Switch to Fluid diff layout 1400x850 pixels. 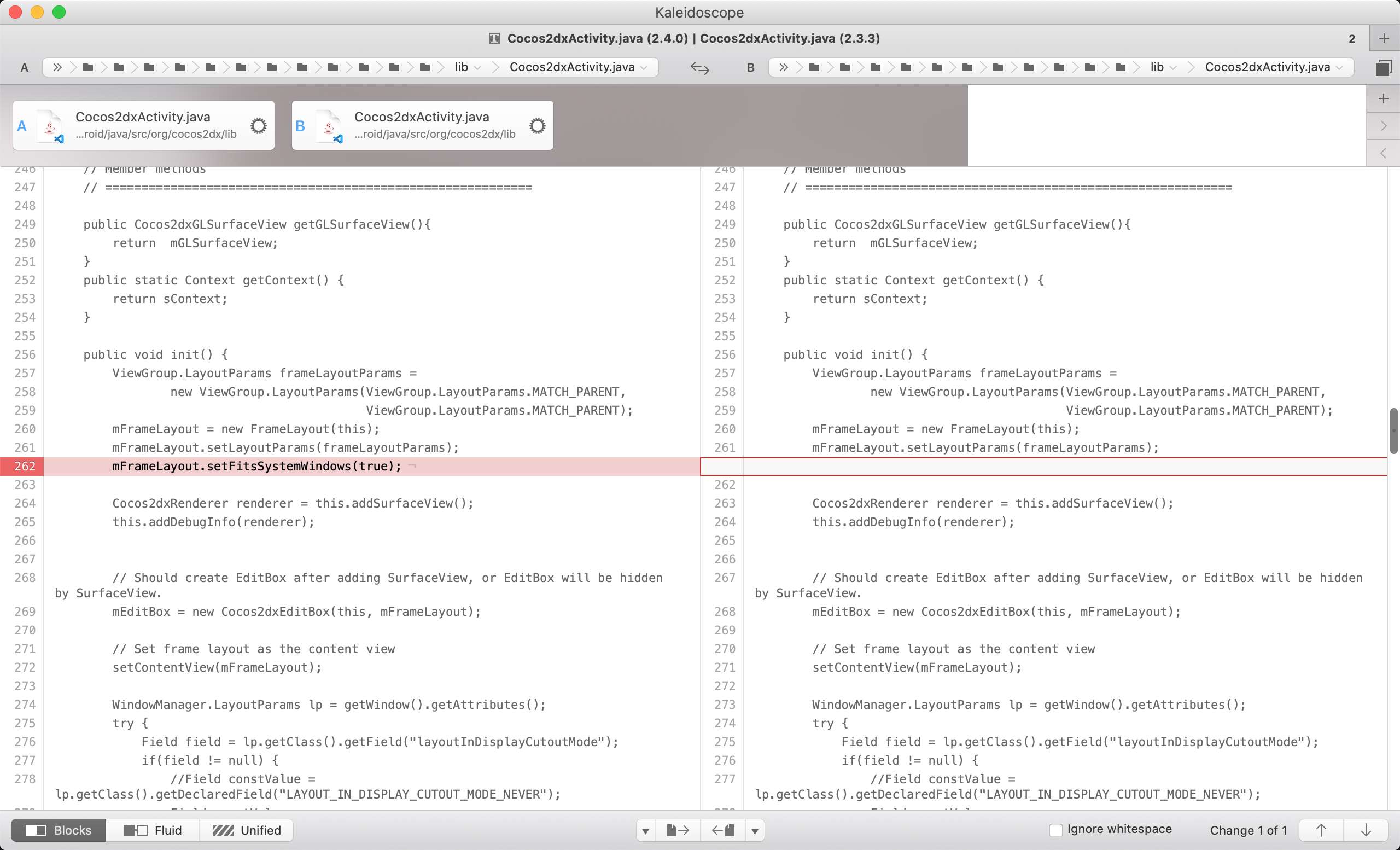click(x=153, y=830)
